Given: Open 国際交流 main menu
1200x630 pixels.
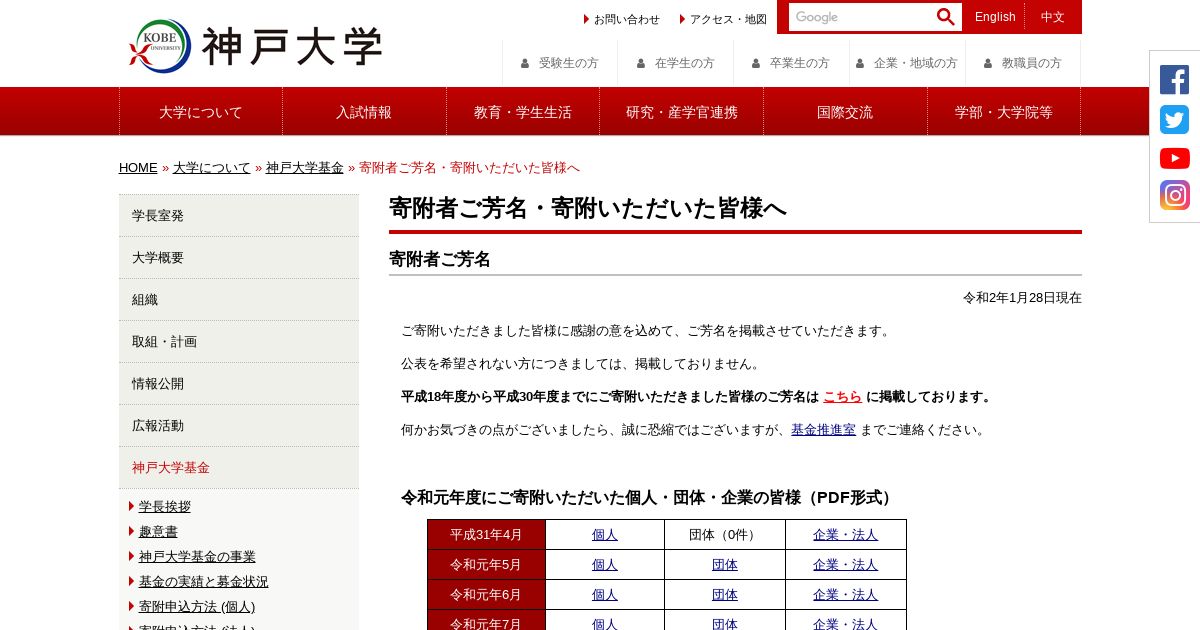Looking at the screenshot, I should pos(845,112).
